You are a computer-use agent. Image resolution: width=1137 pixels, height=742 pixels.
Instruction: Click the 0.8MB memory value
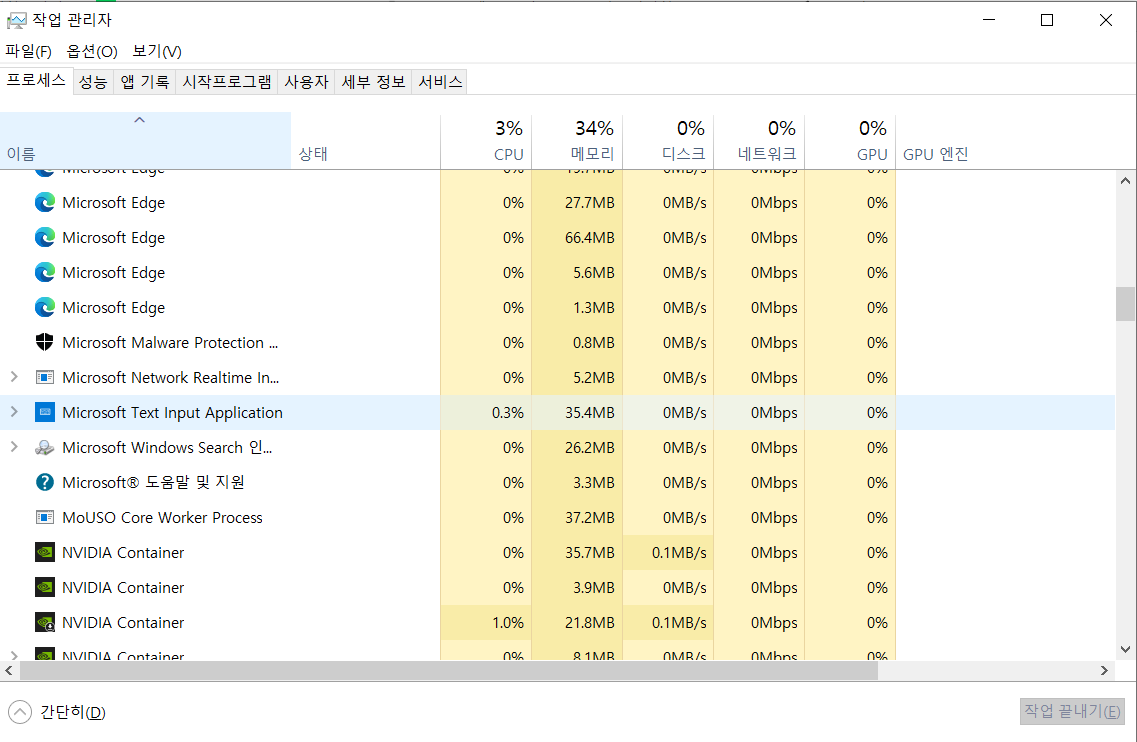(593, 343)
